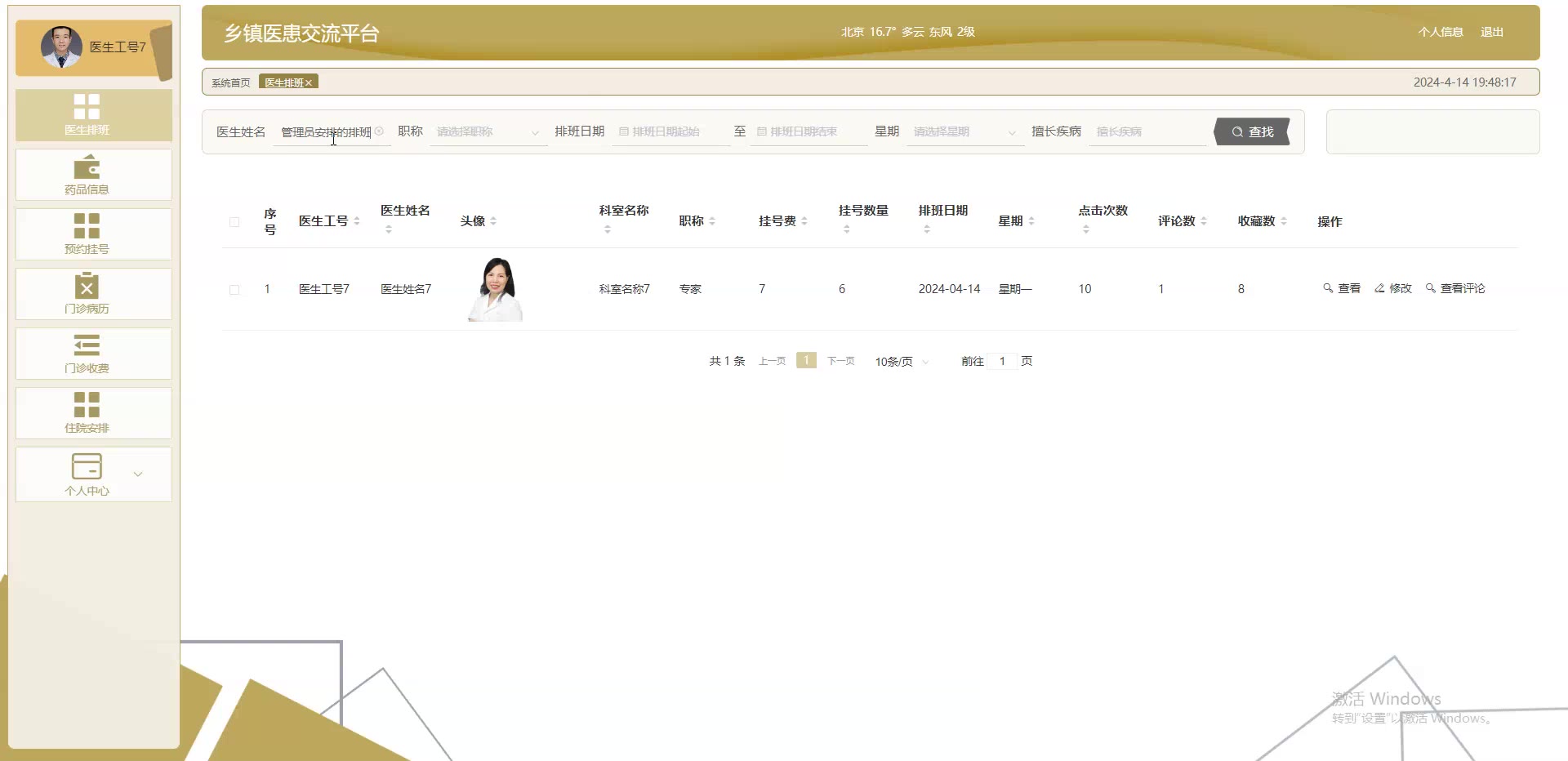
Task: Click the 科室名称7 cell
Action: [x=624, y=289]
